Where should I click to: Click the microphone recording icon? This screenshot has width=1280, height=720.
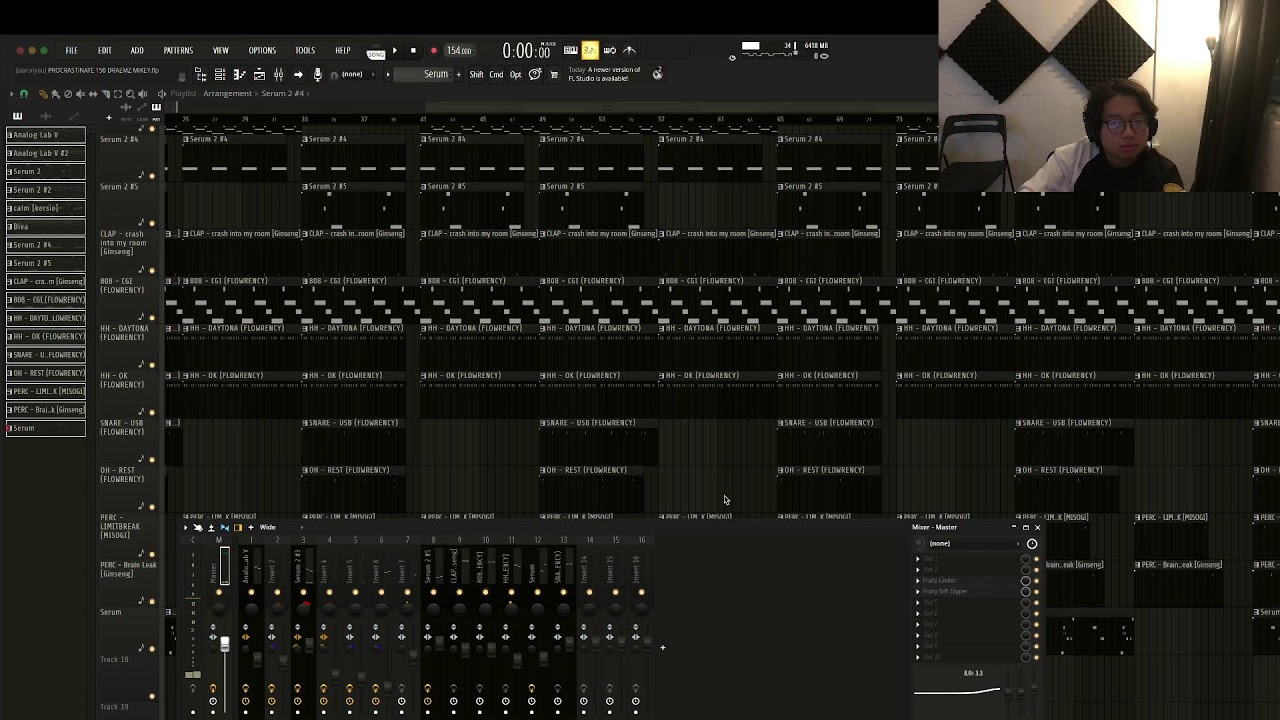(x=318, y=74)
